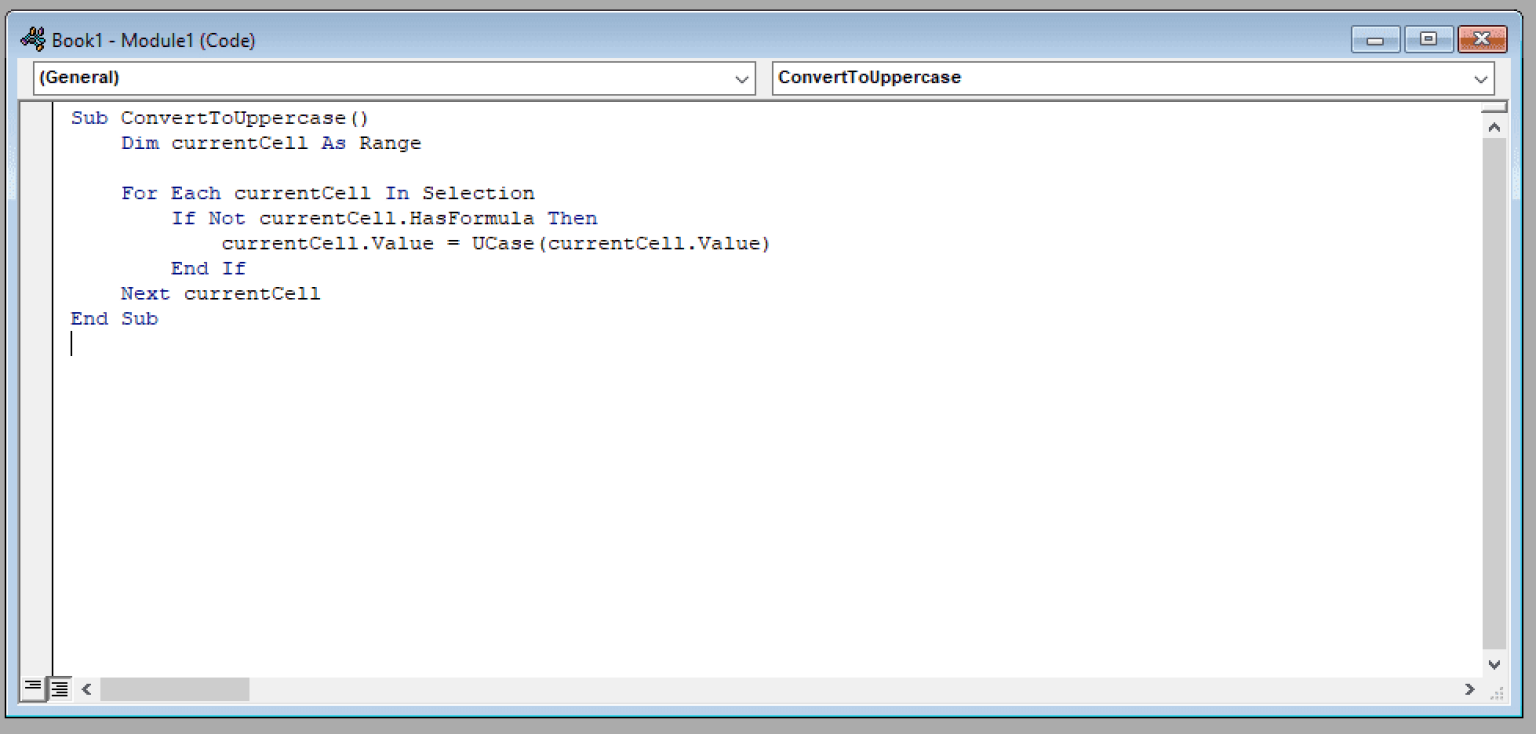Maximize the Module1 code window
Image resolution: width=1536 pixels, height=734 pixels.
pyautogui.click(x=1428, y=40)
